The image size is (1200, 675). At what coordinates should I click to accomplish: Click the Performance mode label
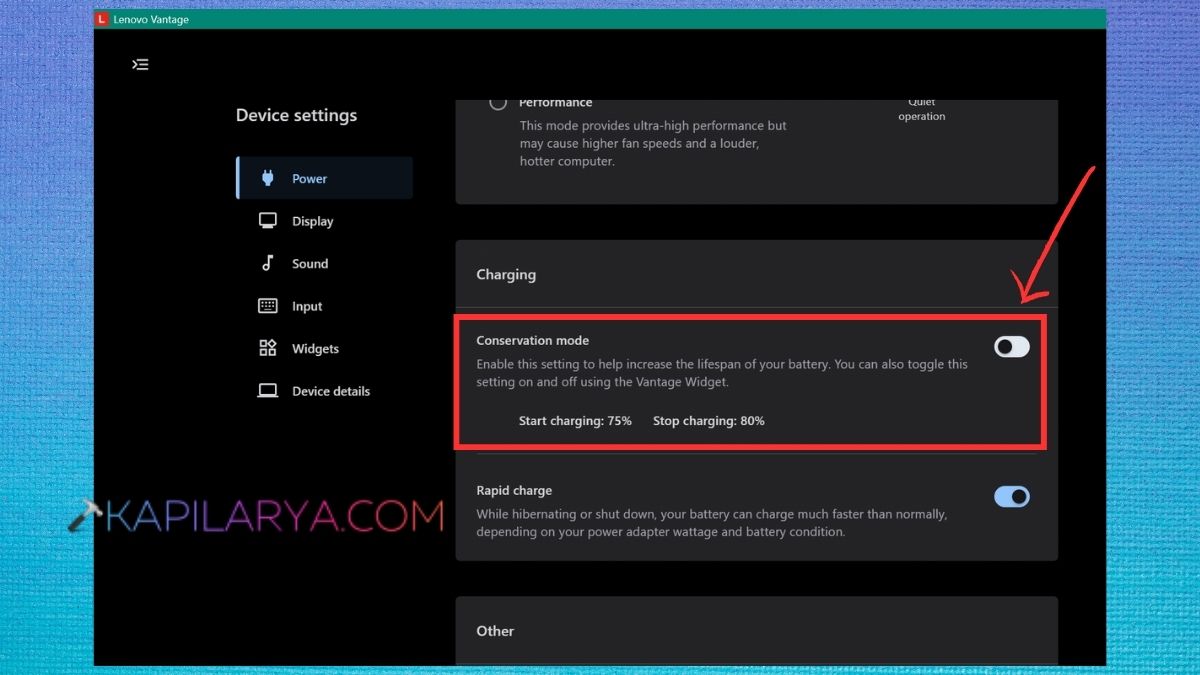click(555, 102)
